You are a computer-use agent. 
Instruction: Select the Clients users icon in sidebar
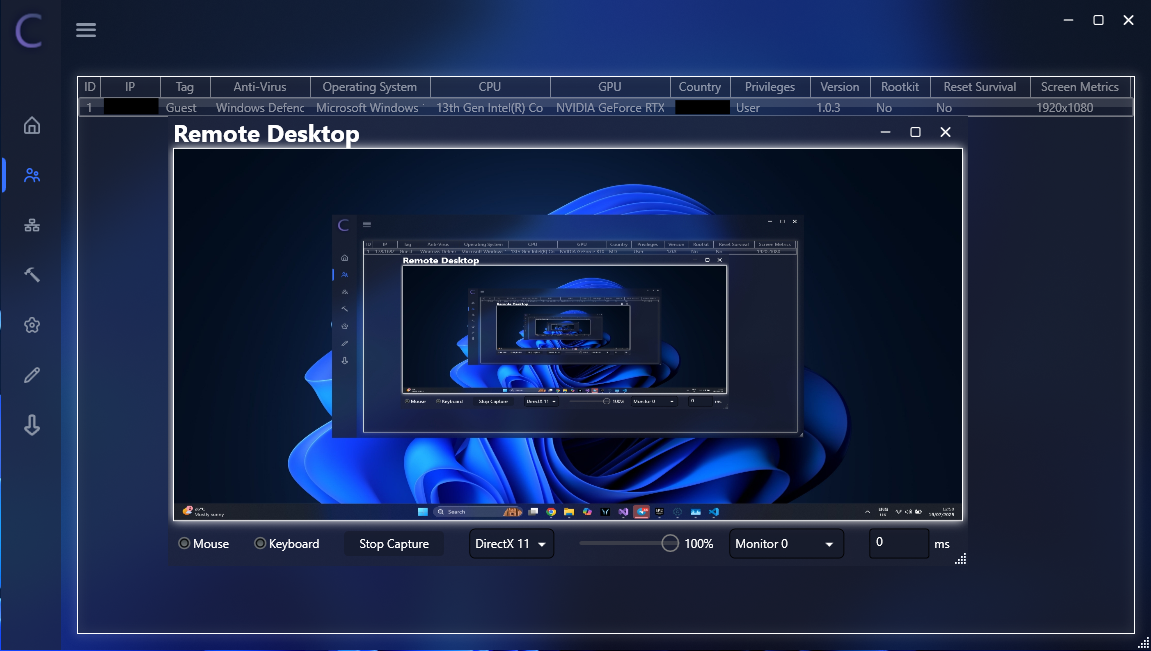click(x=32, y=175)
